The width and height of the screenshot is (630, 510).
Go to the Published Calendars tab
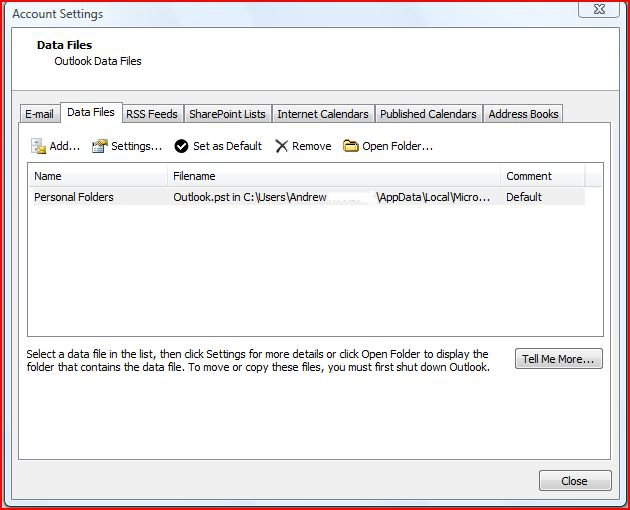tap(428, 114)
